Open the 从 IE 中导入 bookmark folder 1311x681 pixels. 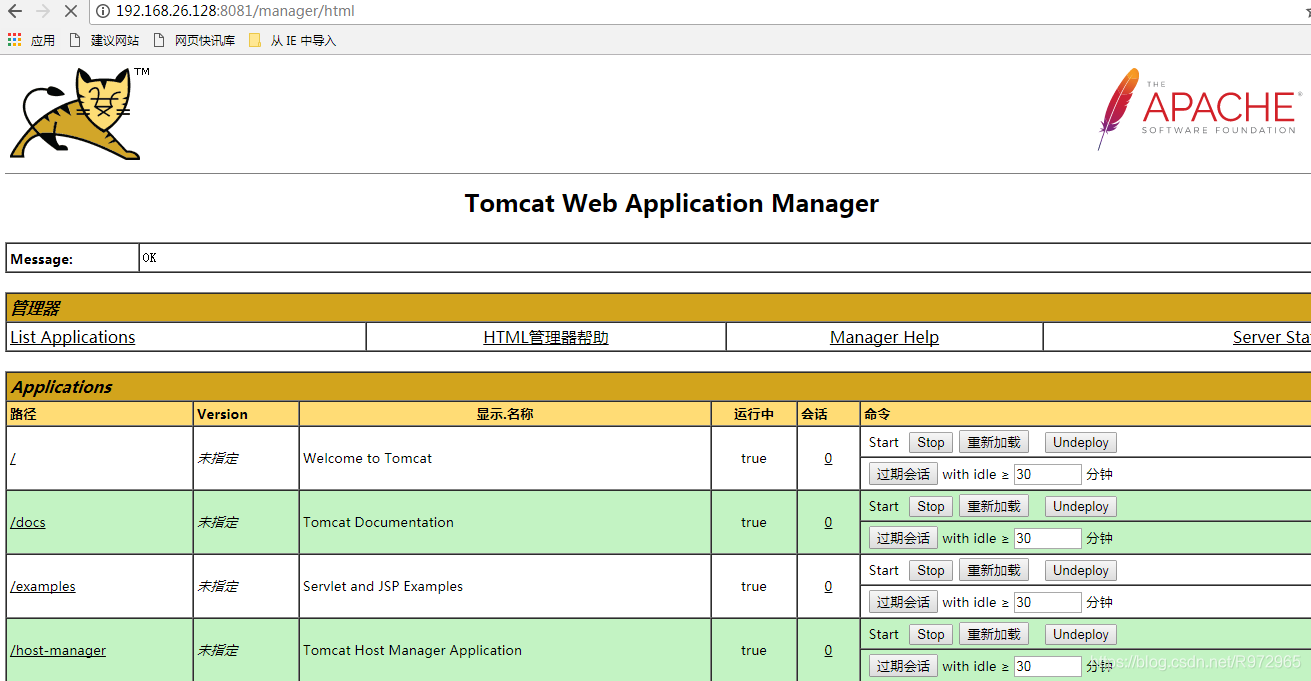click(x=292, y=40)
